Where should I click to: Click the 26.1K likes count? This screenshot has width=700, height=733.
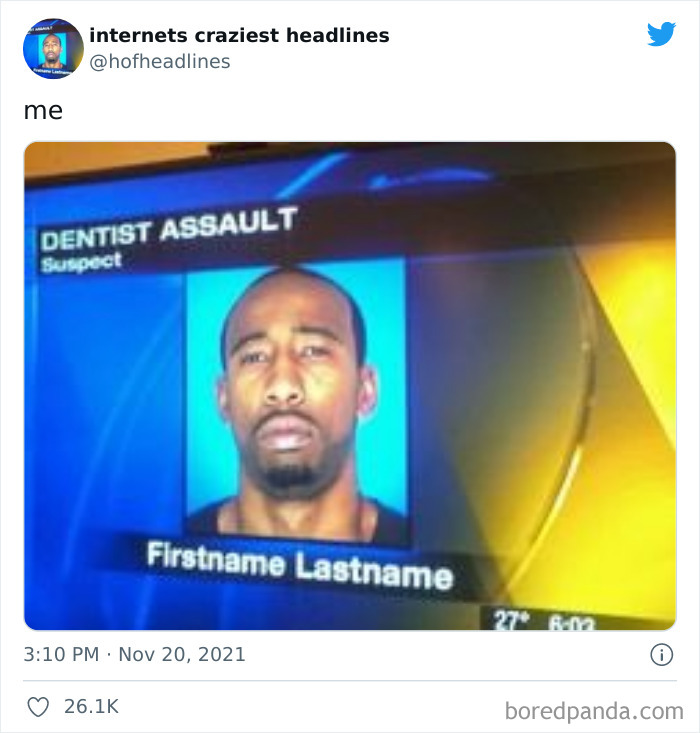(92, 707)
